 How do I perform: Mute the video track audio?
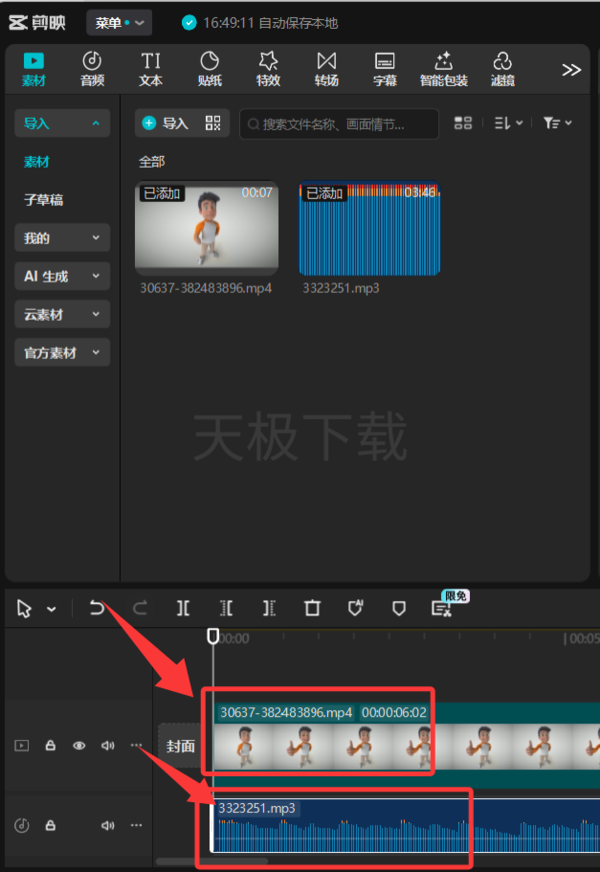(x=108, y=745)
